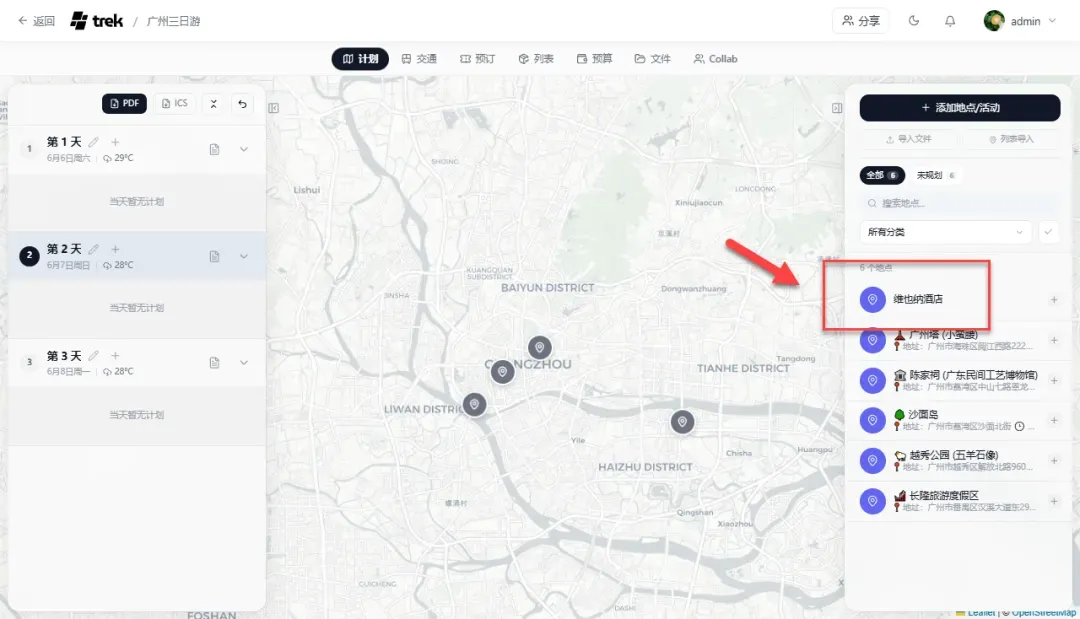Add 越秀公园 with plus icon

click(1054, 461)
